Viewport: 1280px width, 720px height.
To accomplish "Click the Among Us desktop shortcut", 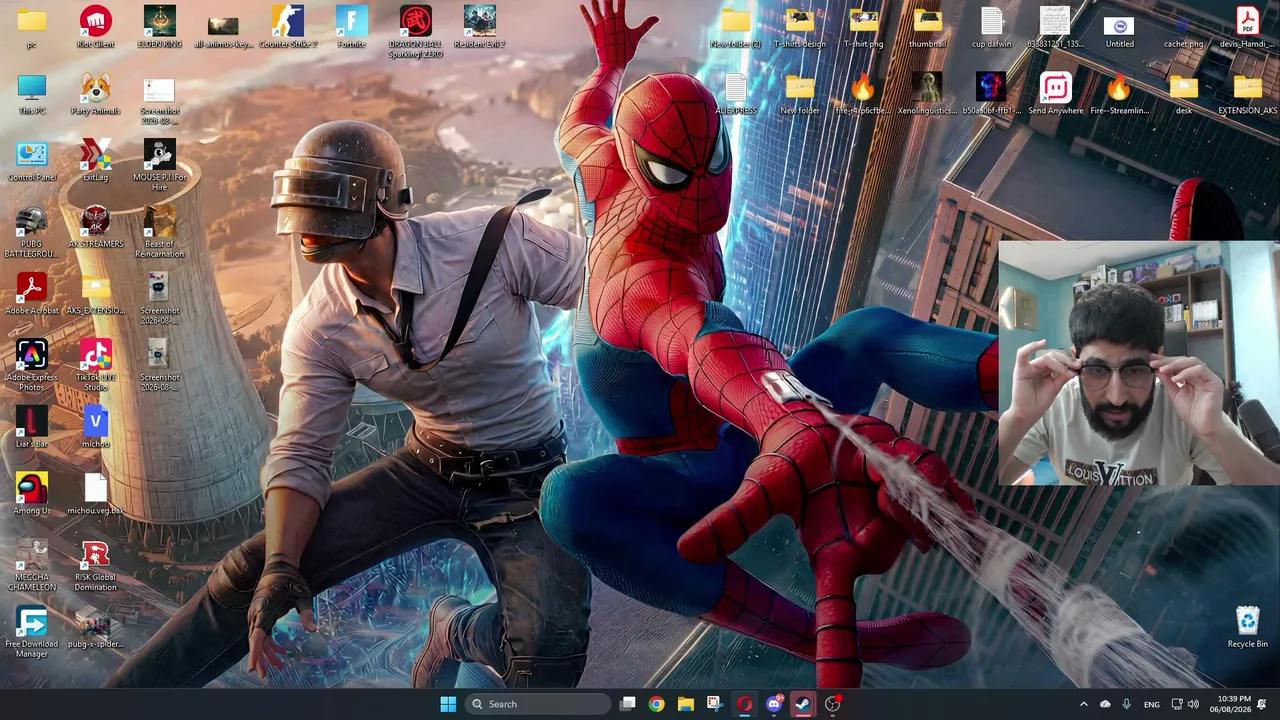I will click(31, 495).
